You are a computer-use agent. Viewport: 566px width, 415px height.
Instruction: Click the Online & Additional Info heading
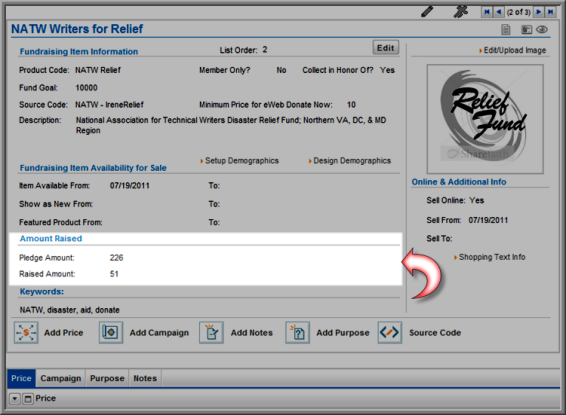coord(459,182)
